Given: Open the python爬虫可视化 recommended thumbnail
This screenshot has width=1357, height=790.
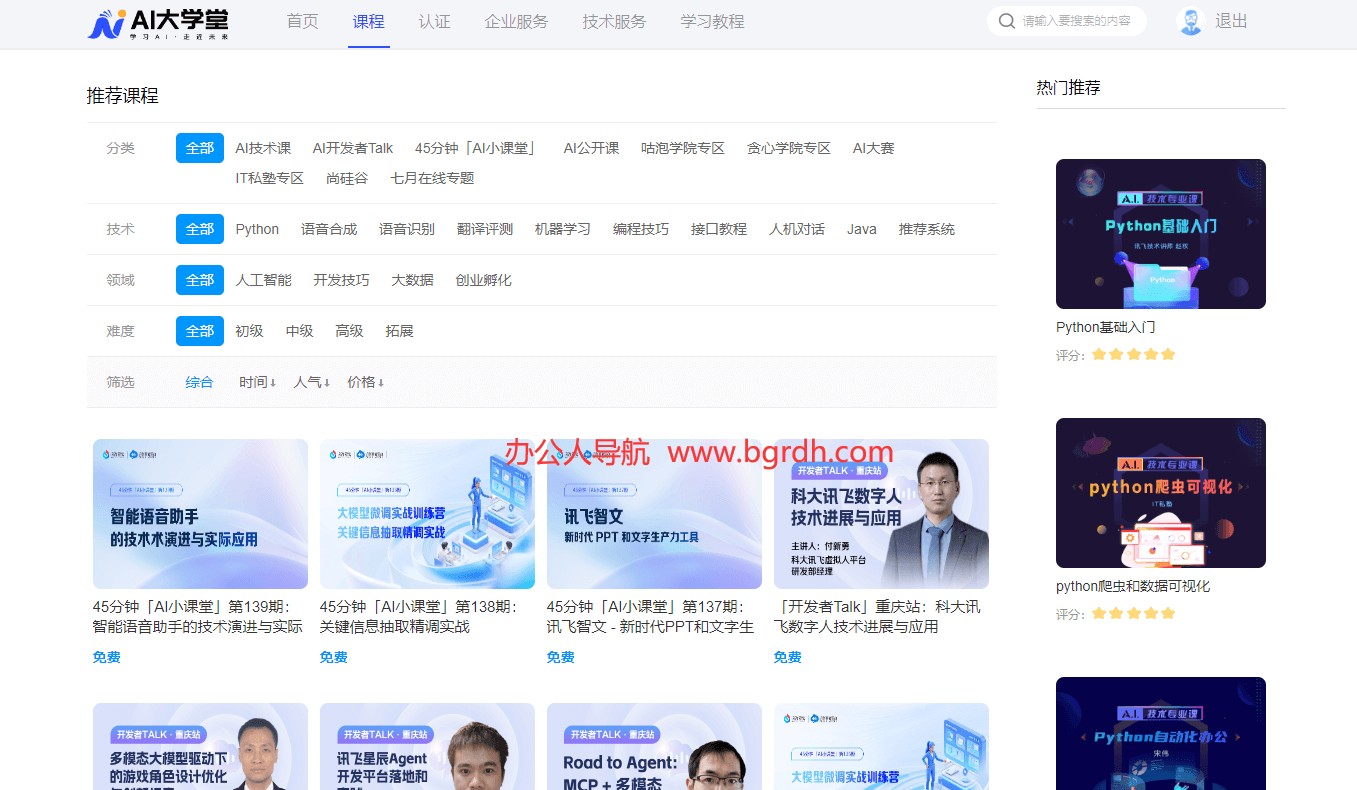Looking at the screenshot, I should (1161, 493).
